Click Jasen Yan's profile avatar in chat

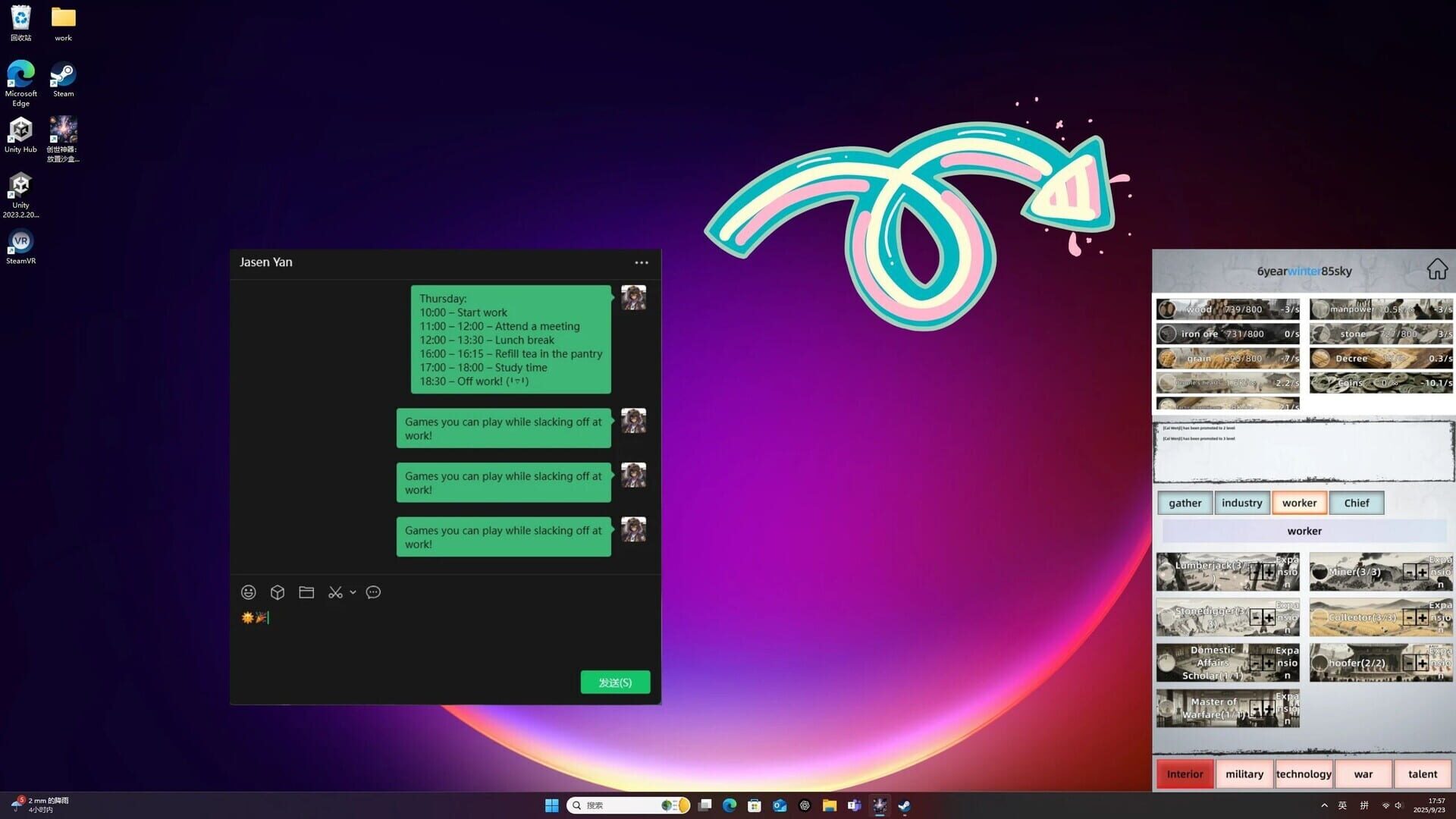(633, 298)
